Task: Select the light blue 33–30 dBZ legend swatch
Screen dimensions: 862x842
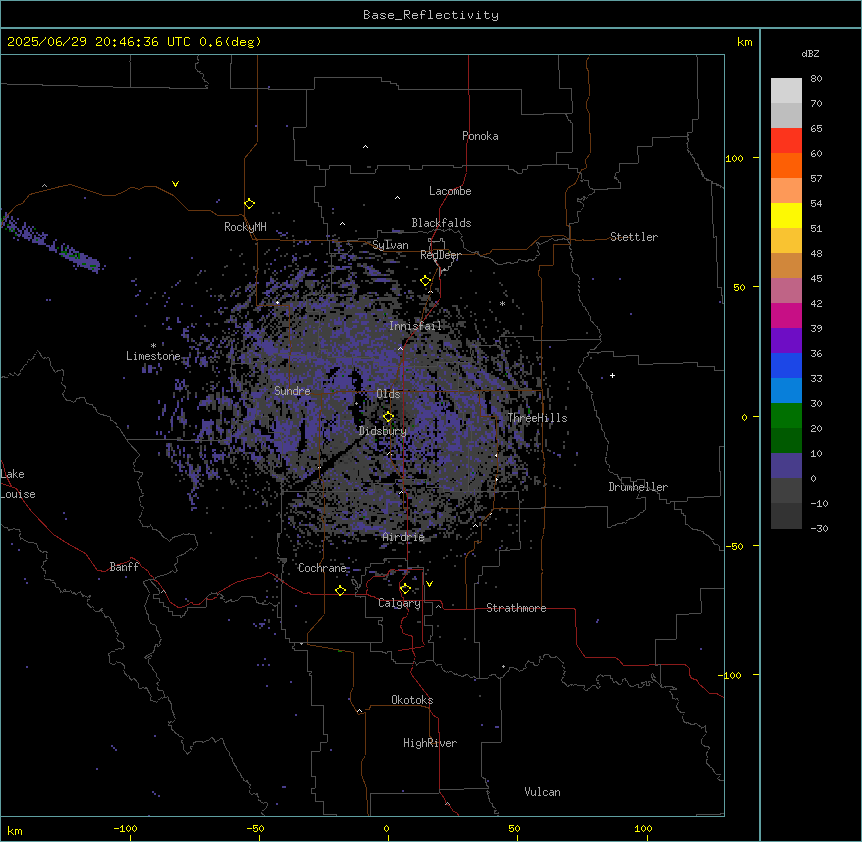Action: [x=786, y=391]
